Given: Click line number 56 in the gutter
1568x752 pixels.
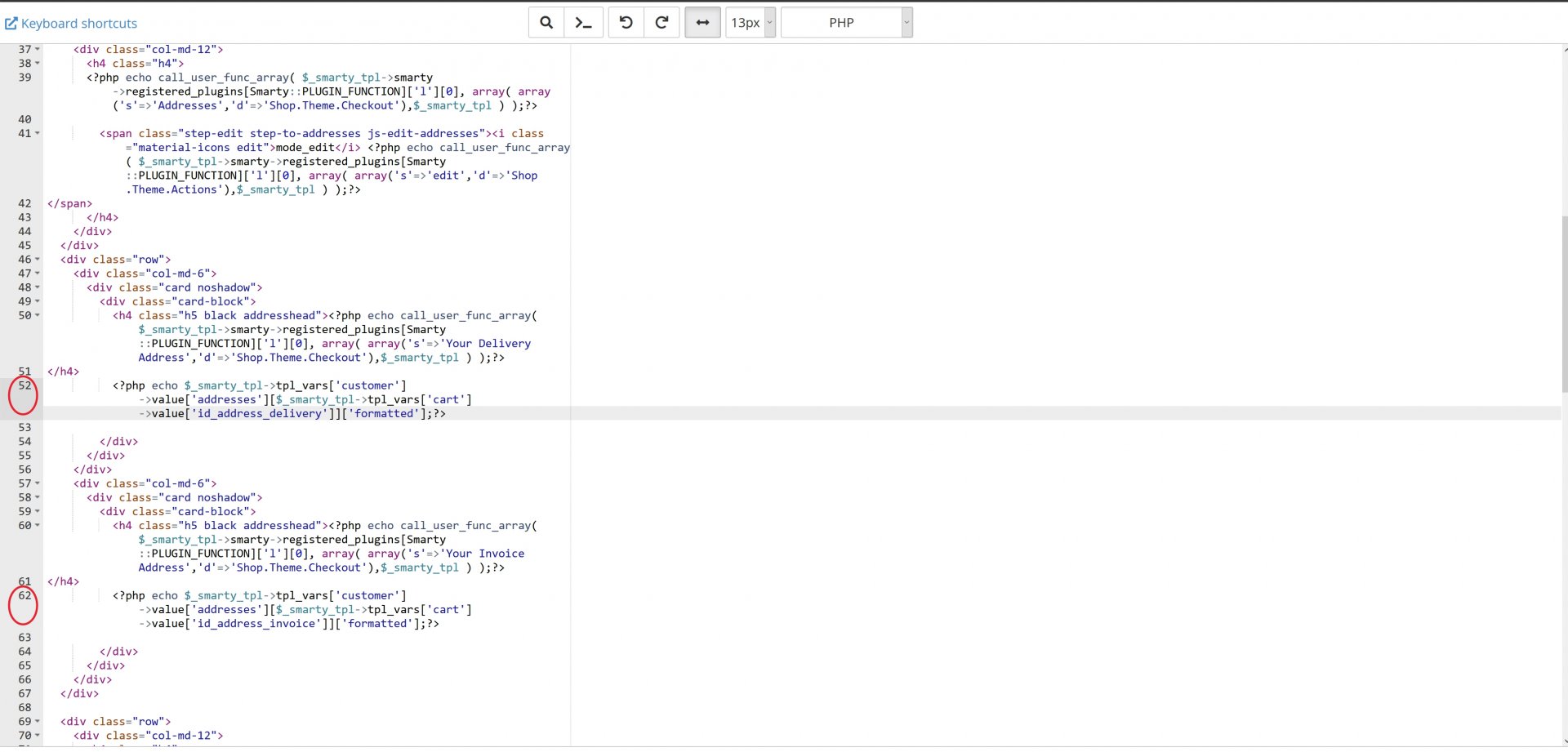Looking at the screenshot, I should (24, 469).
